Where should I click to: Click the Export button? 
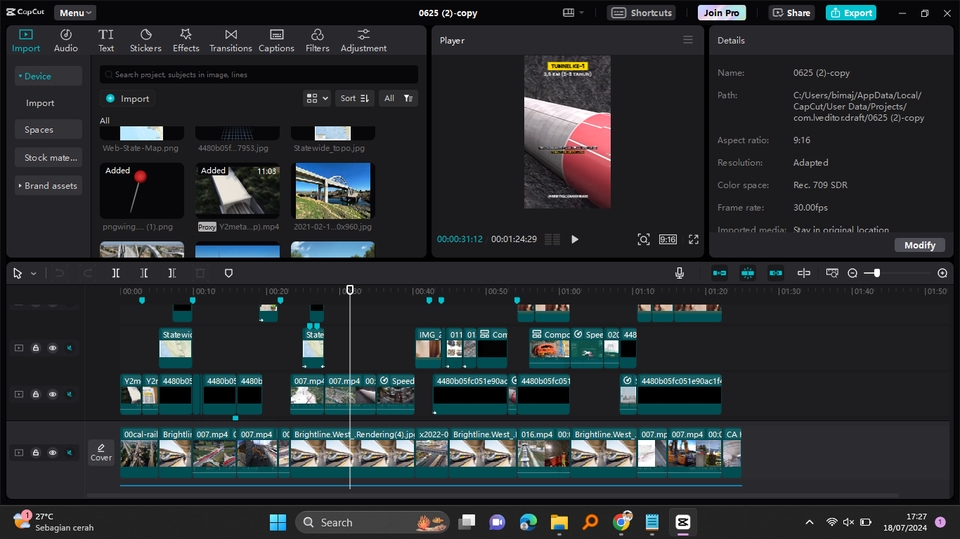click(851, 13)
